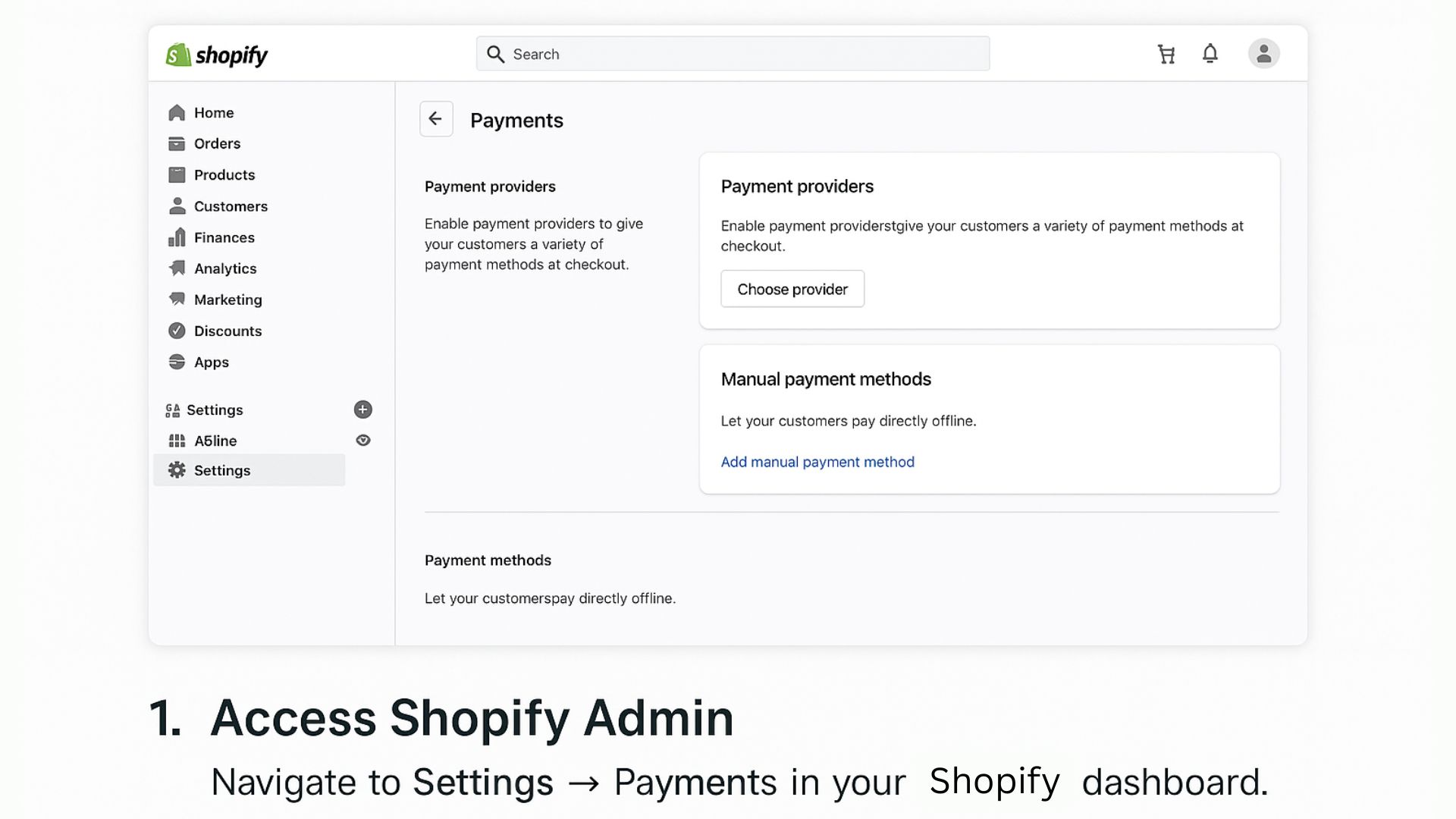Click the Finances bar chart icon

click(177, 237)
